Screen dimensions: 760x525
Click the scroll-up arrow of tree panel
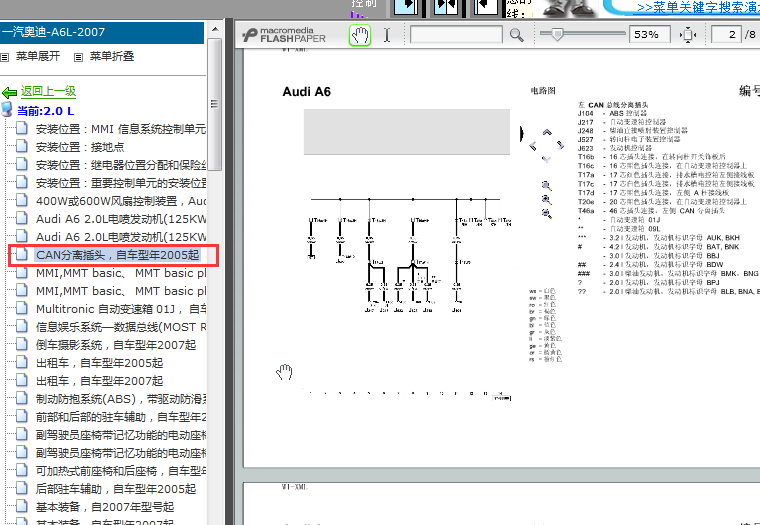coord(214,29)
